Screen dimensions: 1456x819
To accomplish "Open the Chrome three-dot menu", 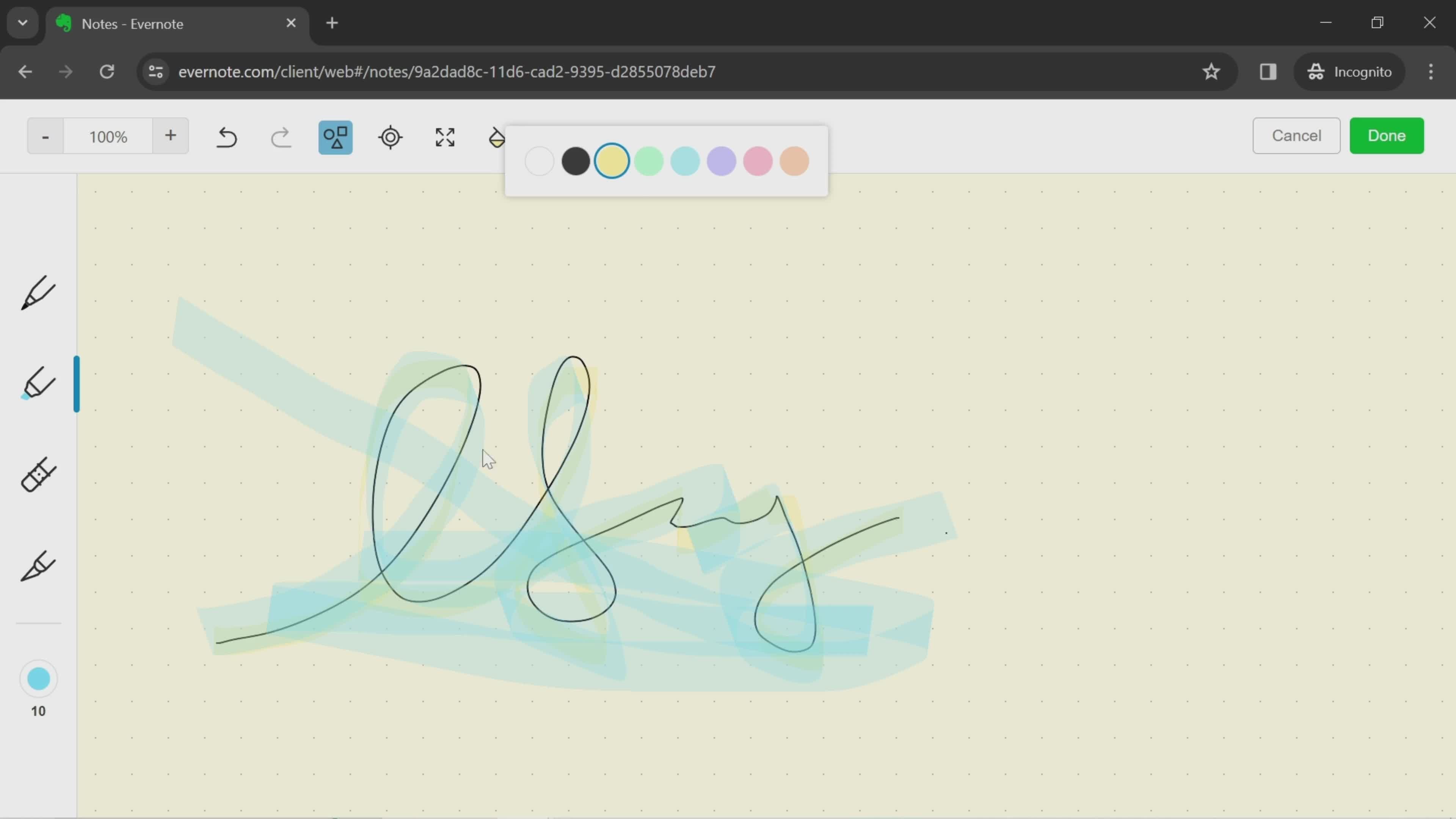I will (1431, 72).
